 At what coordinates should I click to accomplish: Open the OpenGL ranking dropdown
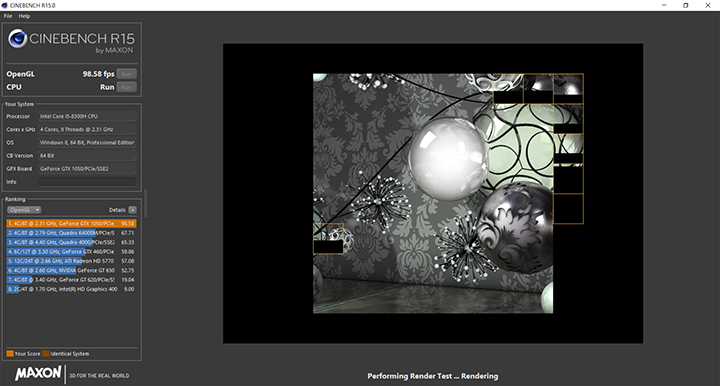click(24, 210)
